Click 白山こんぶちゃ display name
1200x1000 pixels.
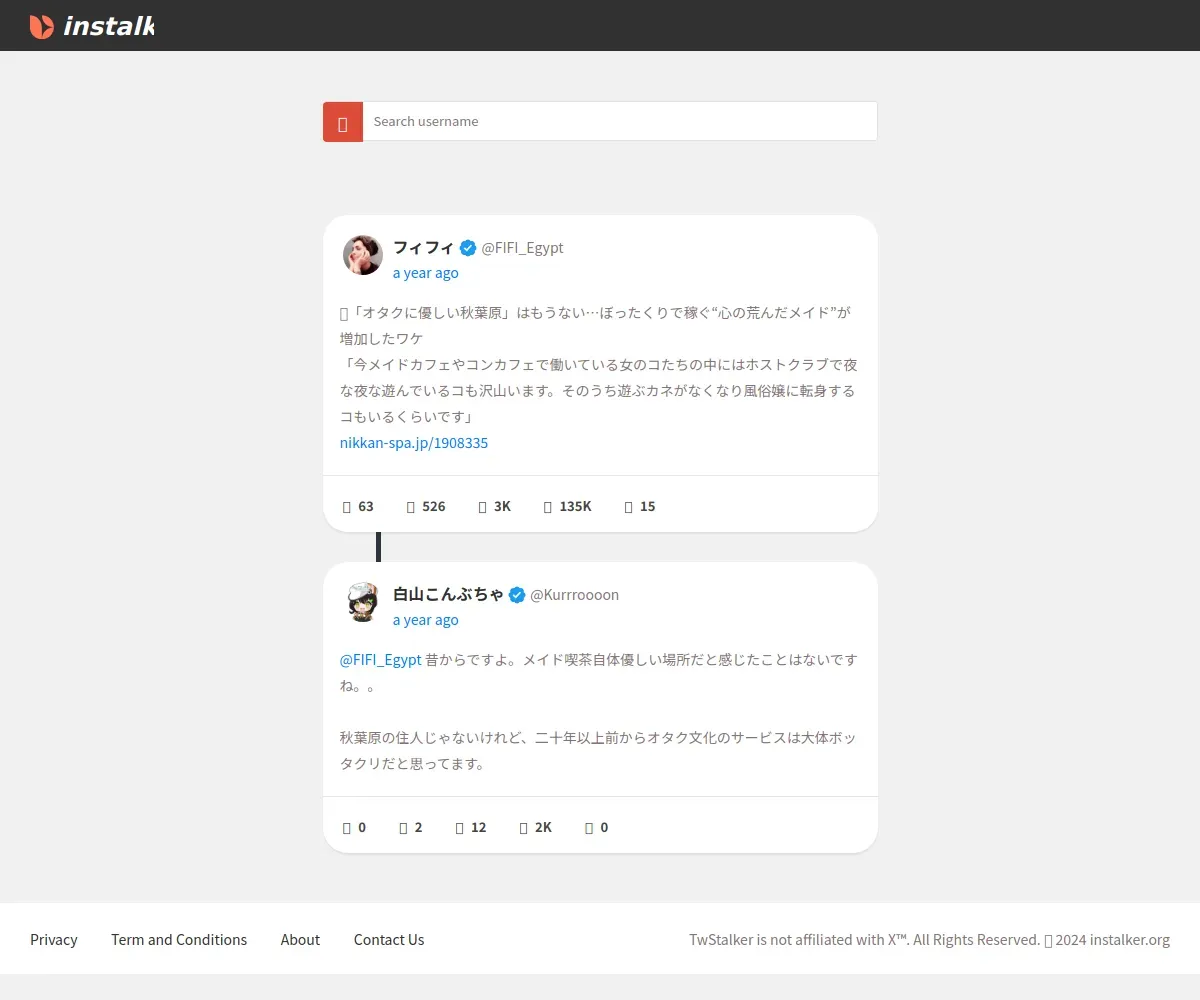(x=448, y=594)
